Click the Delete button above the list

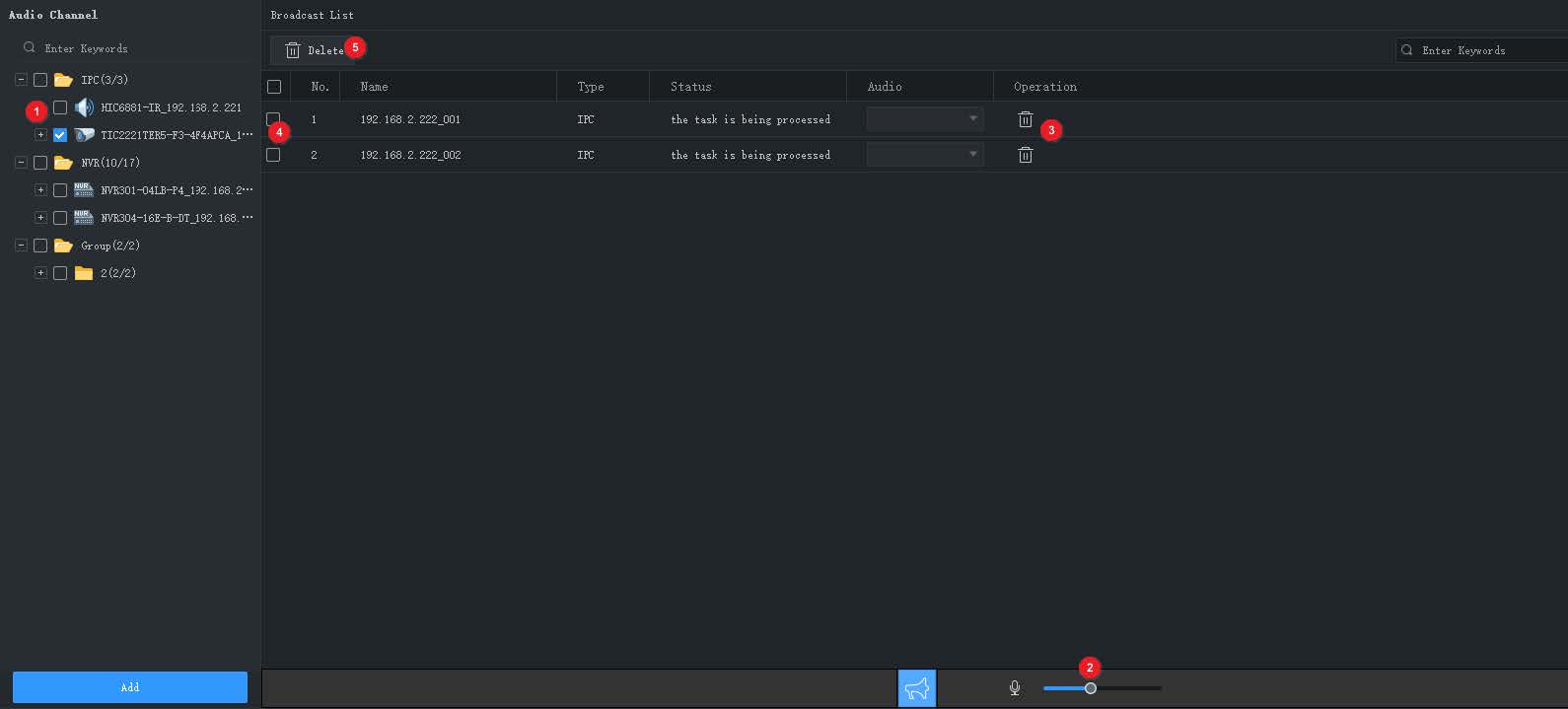[x=314, y=50]
